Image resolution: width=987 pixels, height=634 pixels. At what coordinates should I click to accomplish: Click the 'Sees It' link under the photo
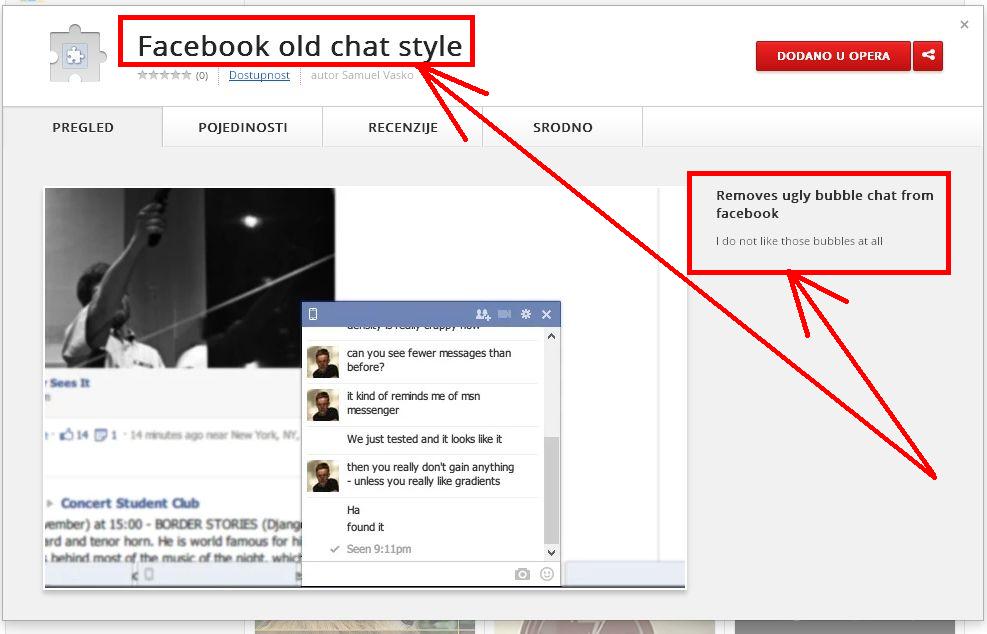click(x=69, y=383)
